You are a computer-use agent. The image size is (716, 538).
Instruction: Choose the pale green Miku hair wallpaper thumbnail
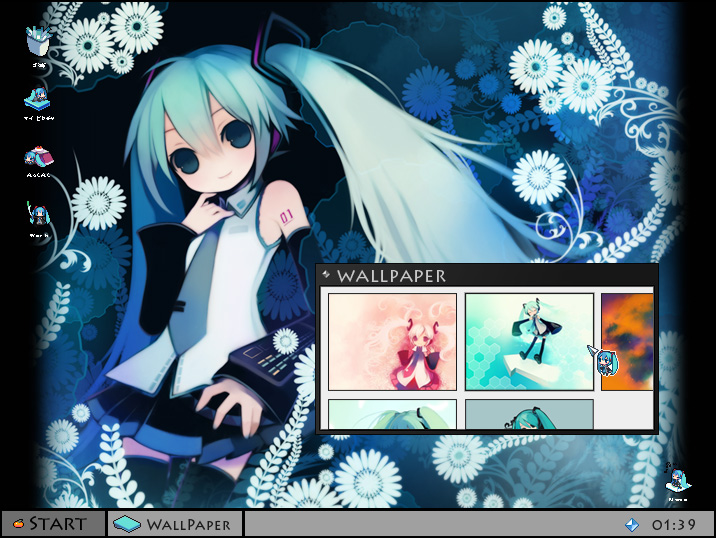click(x=392, y=414)
